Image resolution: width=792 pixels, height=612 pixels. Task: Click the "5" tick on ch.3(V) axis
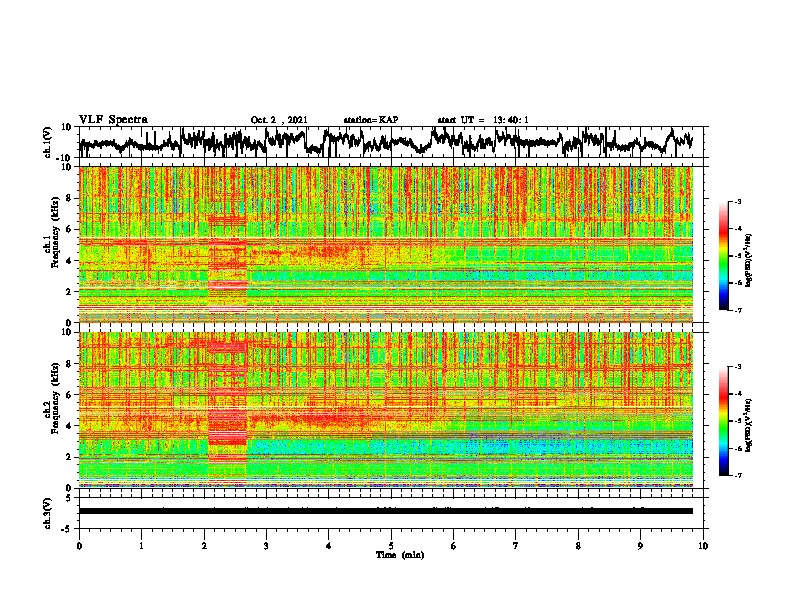(69, 497)
